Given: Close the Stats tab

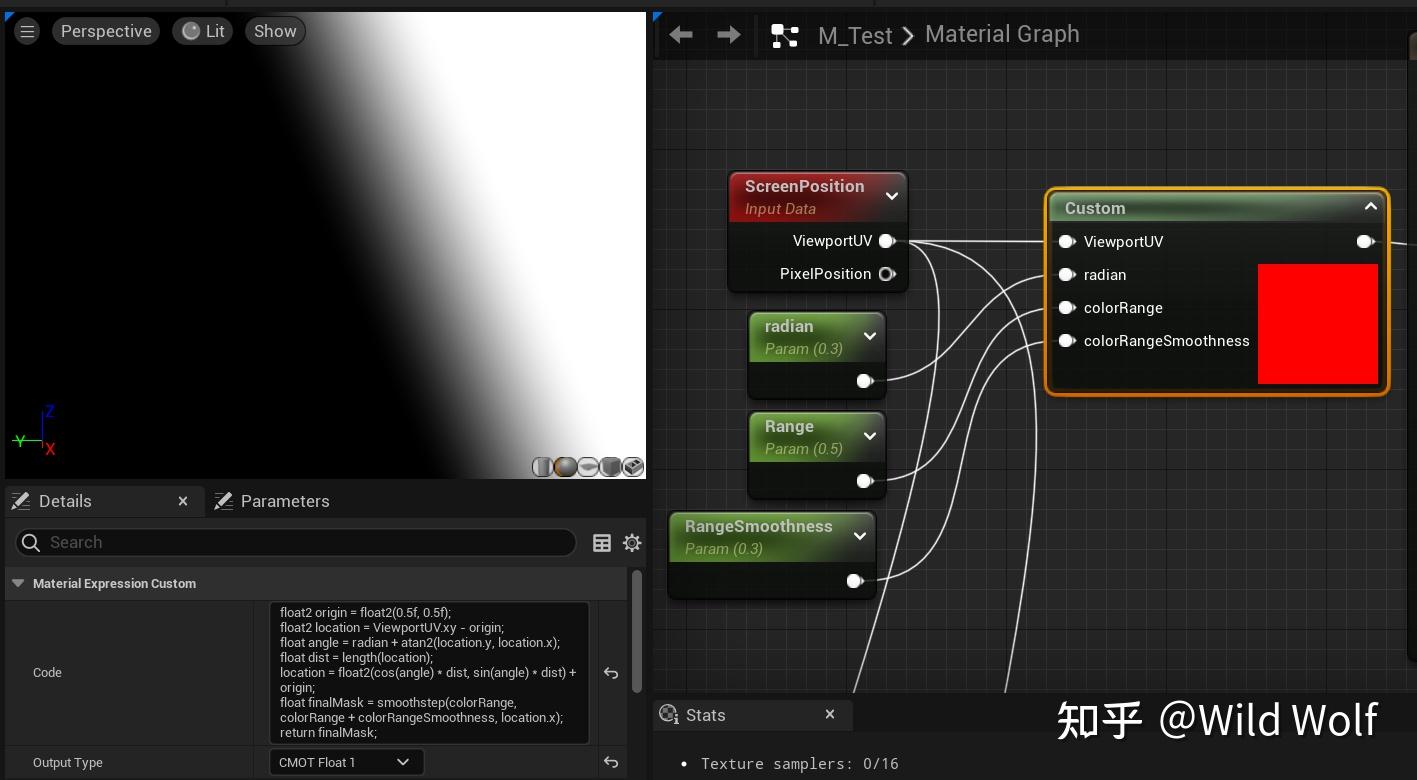Looking at the screenshot, I should 830,714.
